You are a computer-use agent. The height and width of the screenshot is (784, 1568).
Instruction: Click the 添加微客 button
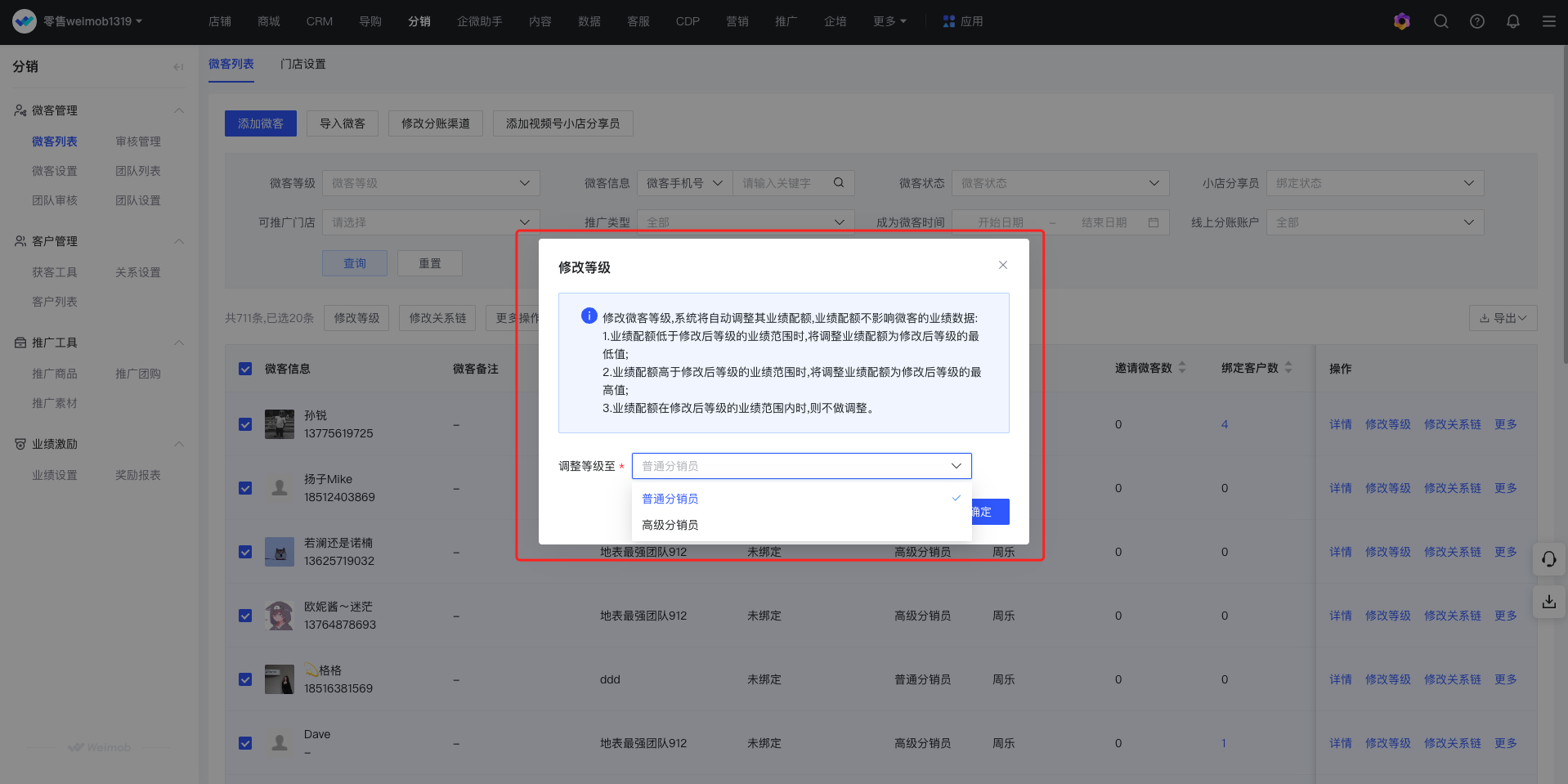pyautogui.click(x=261, y=123)
